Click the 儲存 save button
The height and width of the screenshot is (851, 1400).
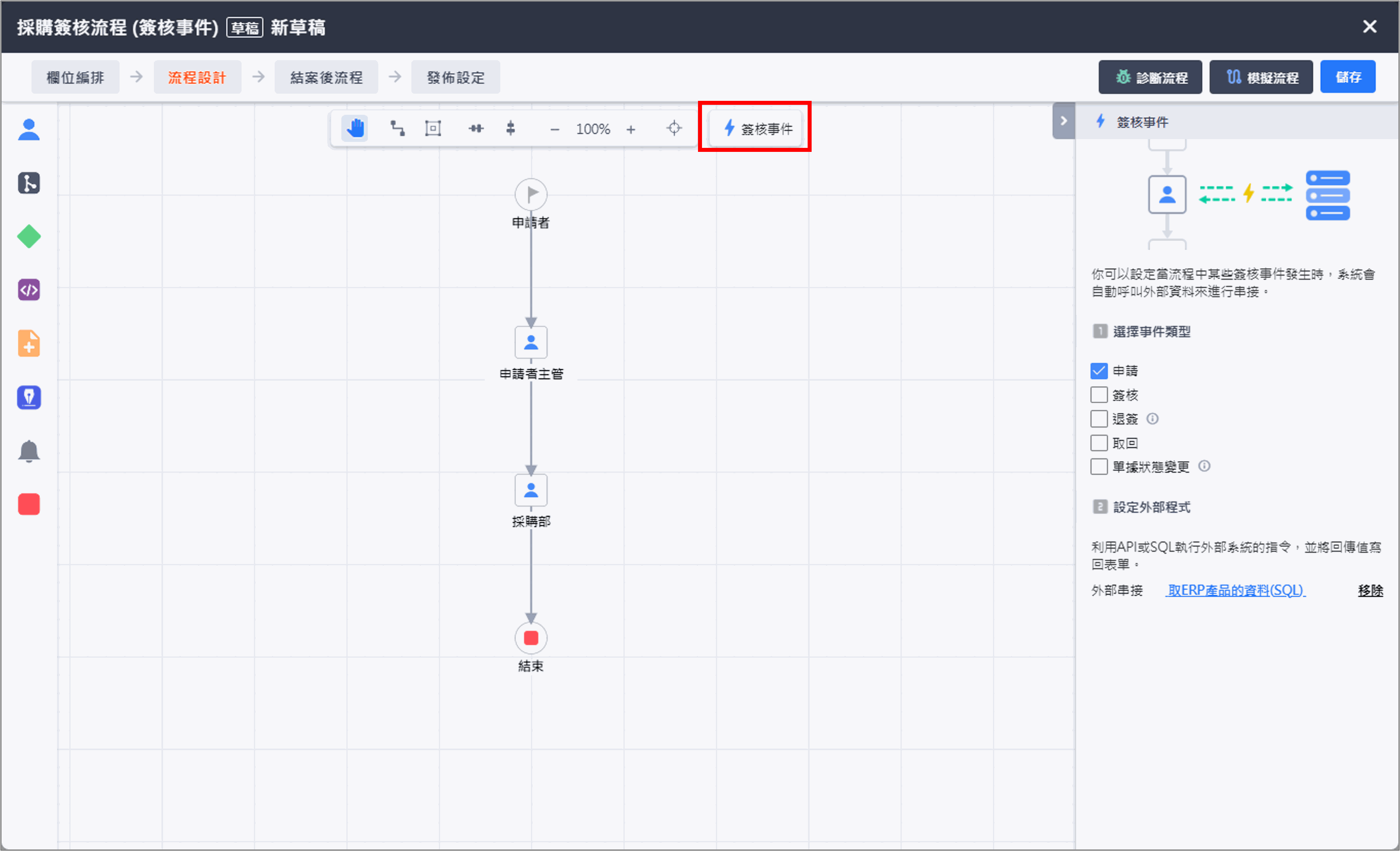[1348, 77]
